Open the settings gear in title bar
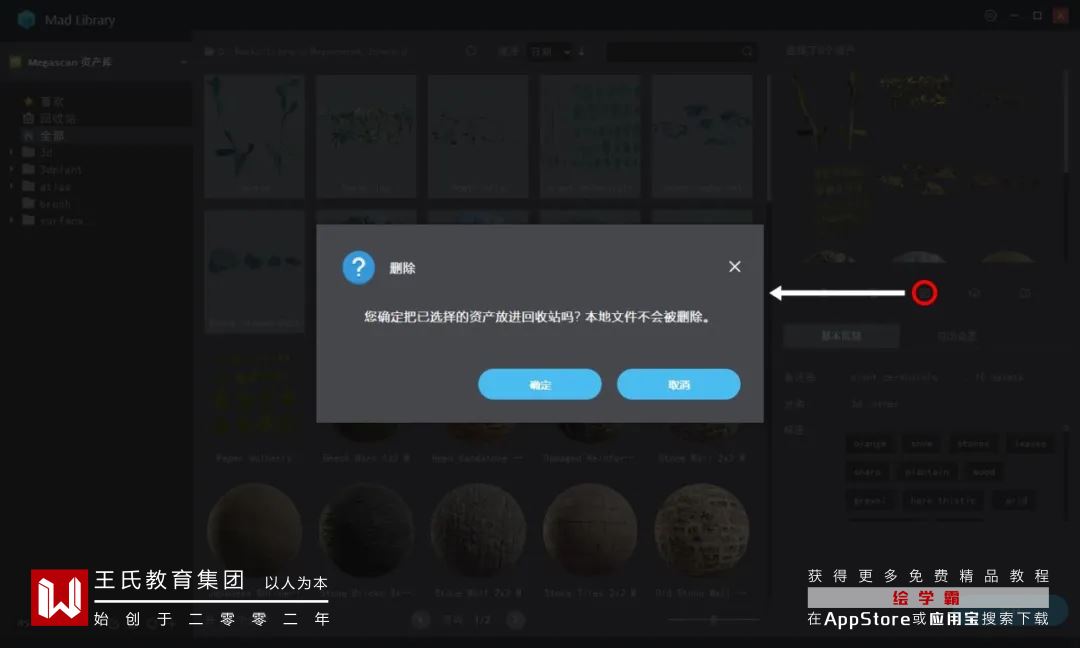The height and width of the screenshot is (648, 1080). coord(990,15)
